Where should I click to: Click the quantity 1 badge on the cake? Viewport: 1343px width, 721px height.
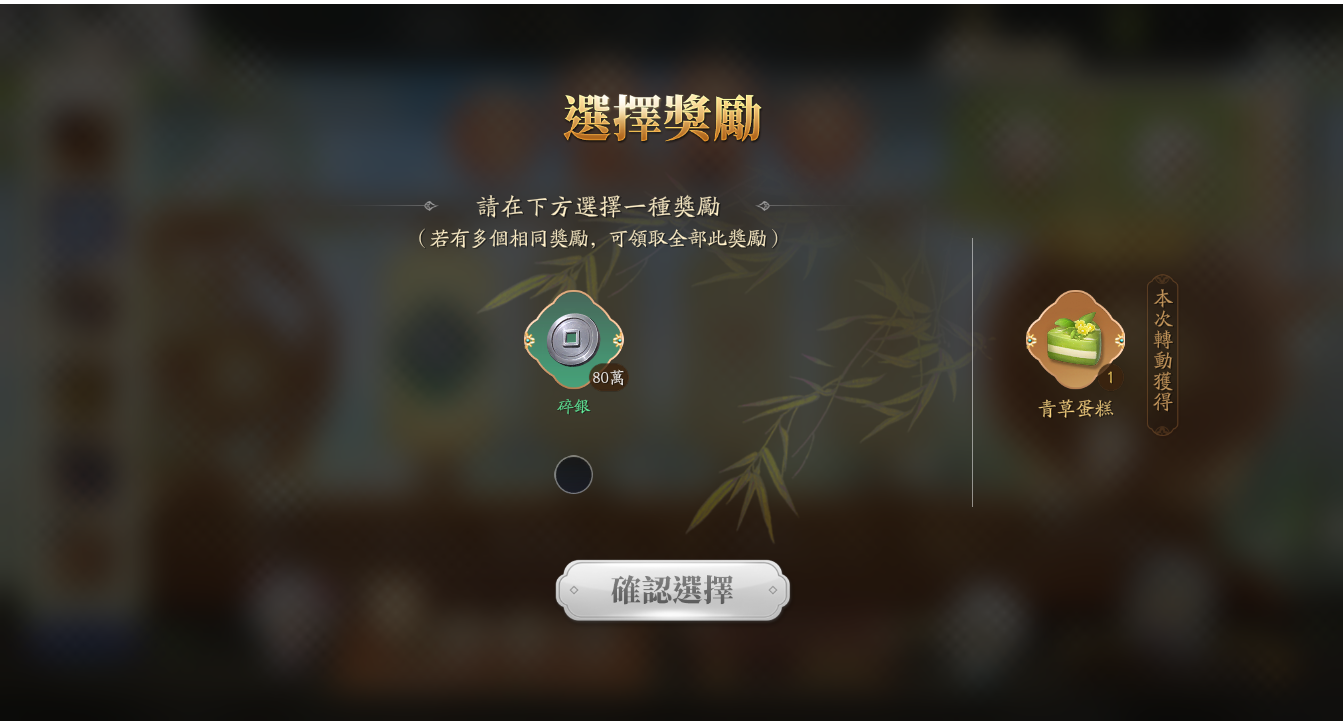(x=1110, y=378)
